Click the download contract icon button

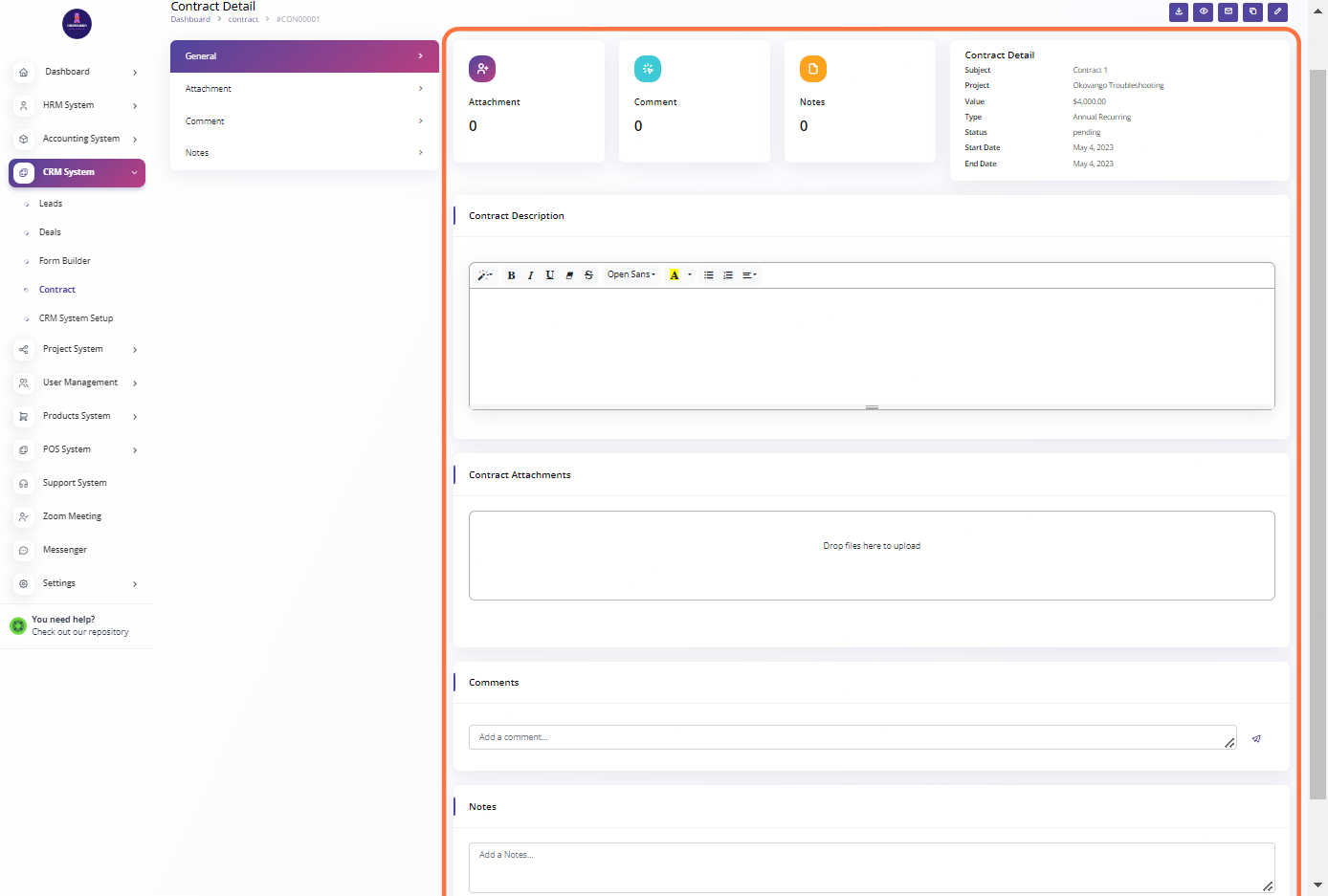pyautogui.click(x=1179, y=12)
